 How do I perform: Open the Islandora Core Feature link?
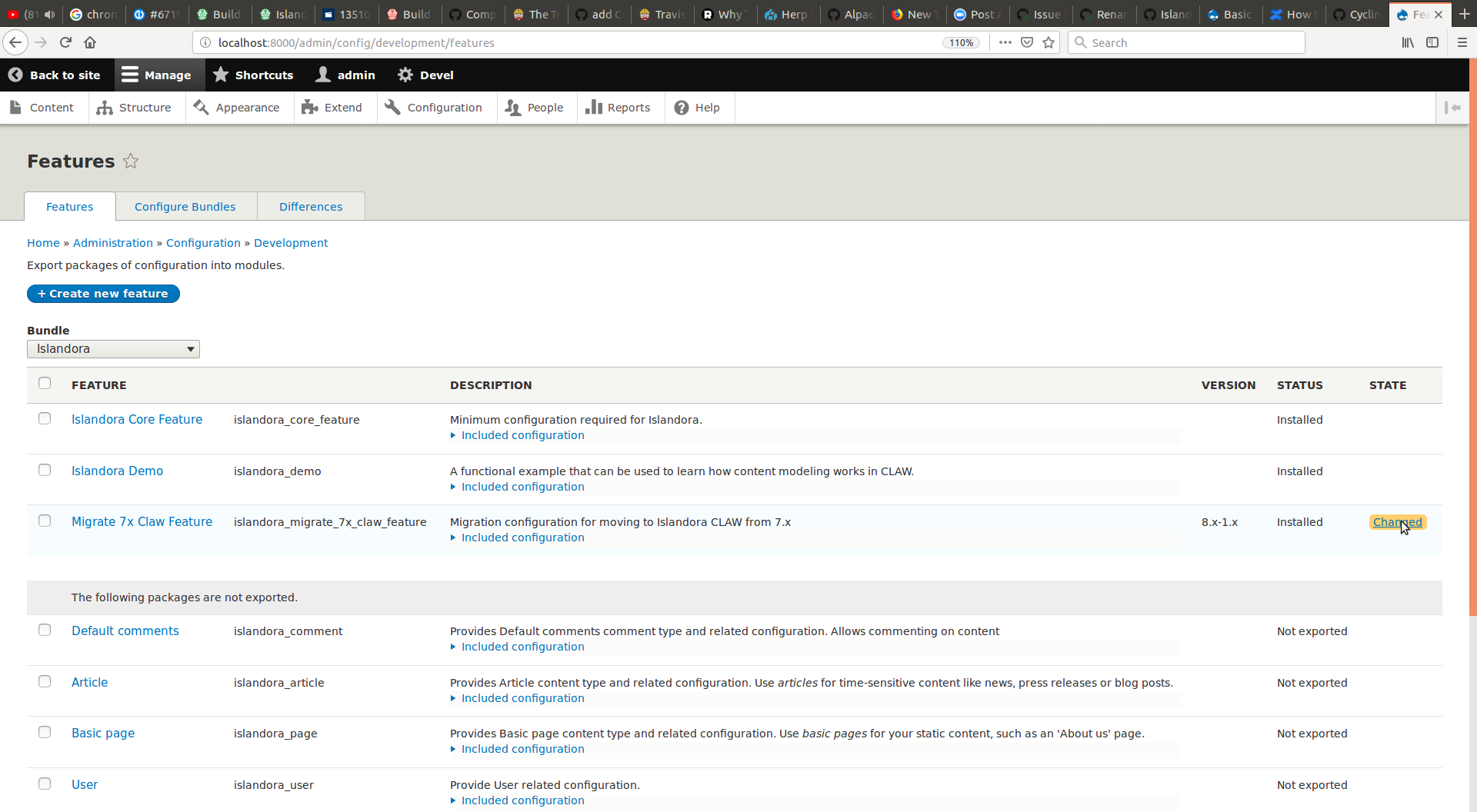137,419
